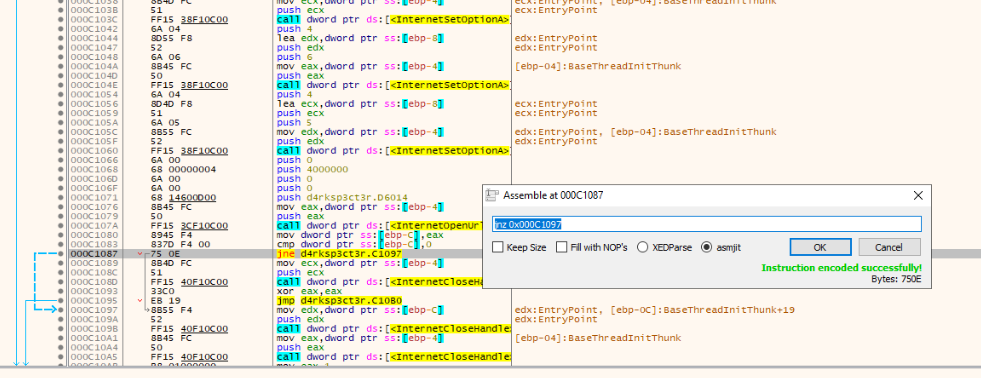Image resolution: width=981 pixels, height=378 pixels.
Task: Select the jmp d4rksp3ct3r.C10B0 instruction
Action: tap(338, 300)
